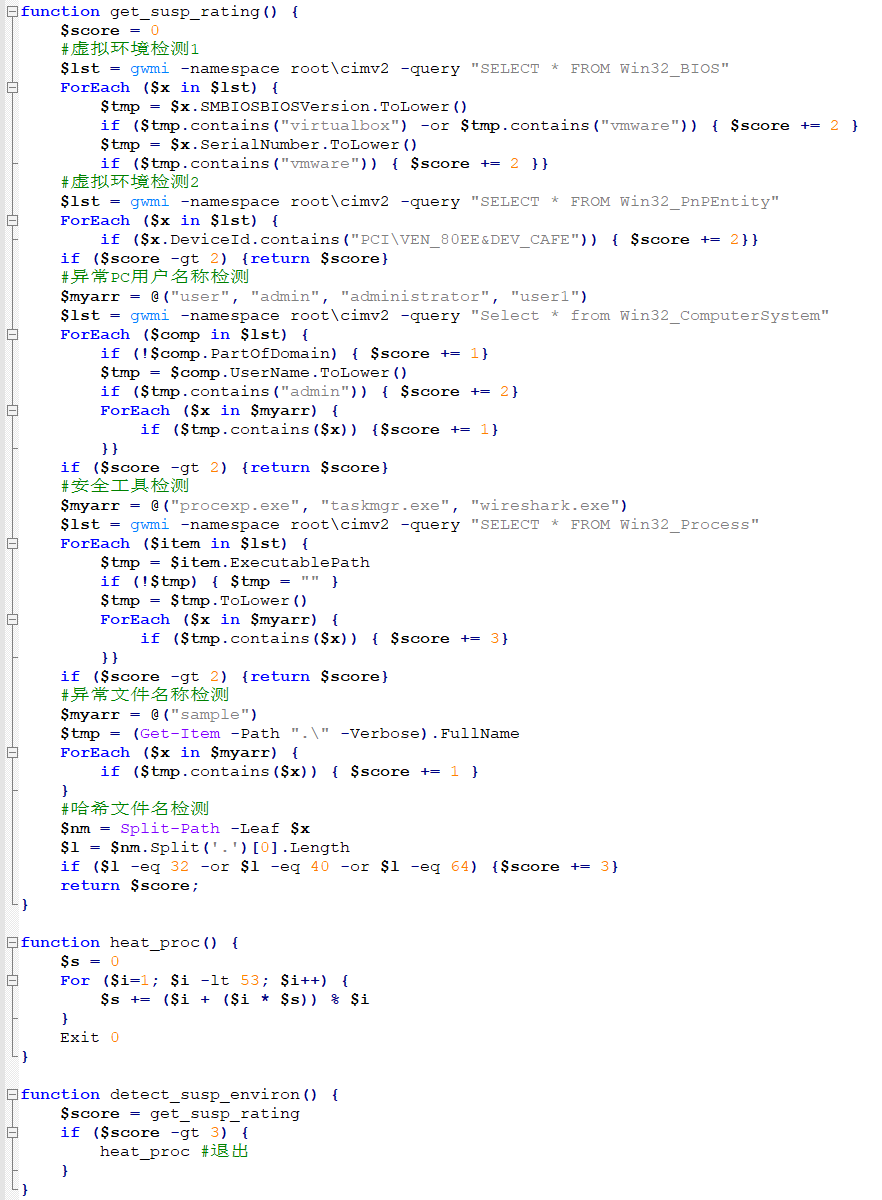Screen dimensions: 882x1200
Task: Click the $x.SMBIOSBIOSVersion.ToLower() line
Action: point(284,106)
